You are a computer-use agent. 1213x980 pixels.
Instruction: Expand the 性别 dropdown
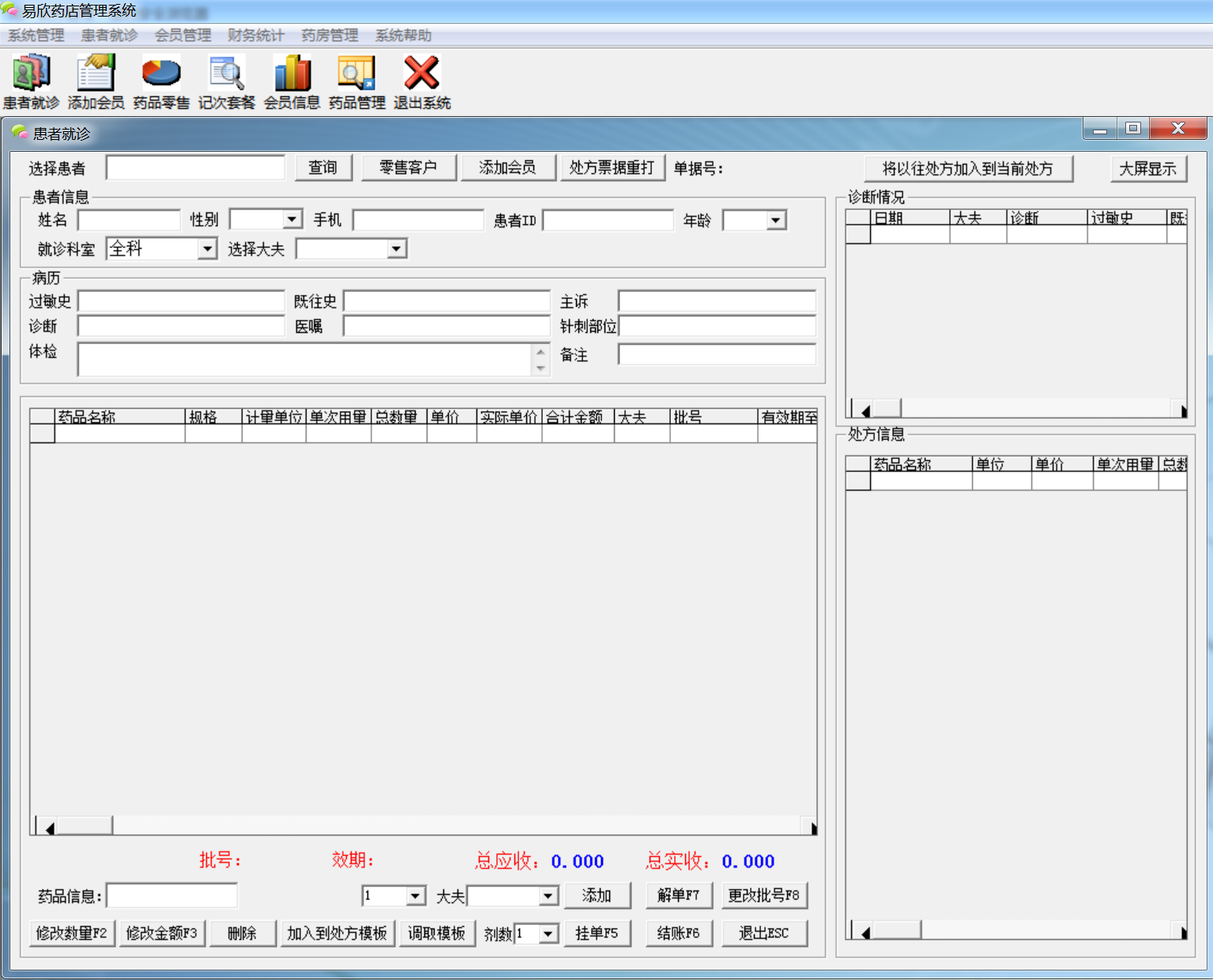point(292,220)
